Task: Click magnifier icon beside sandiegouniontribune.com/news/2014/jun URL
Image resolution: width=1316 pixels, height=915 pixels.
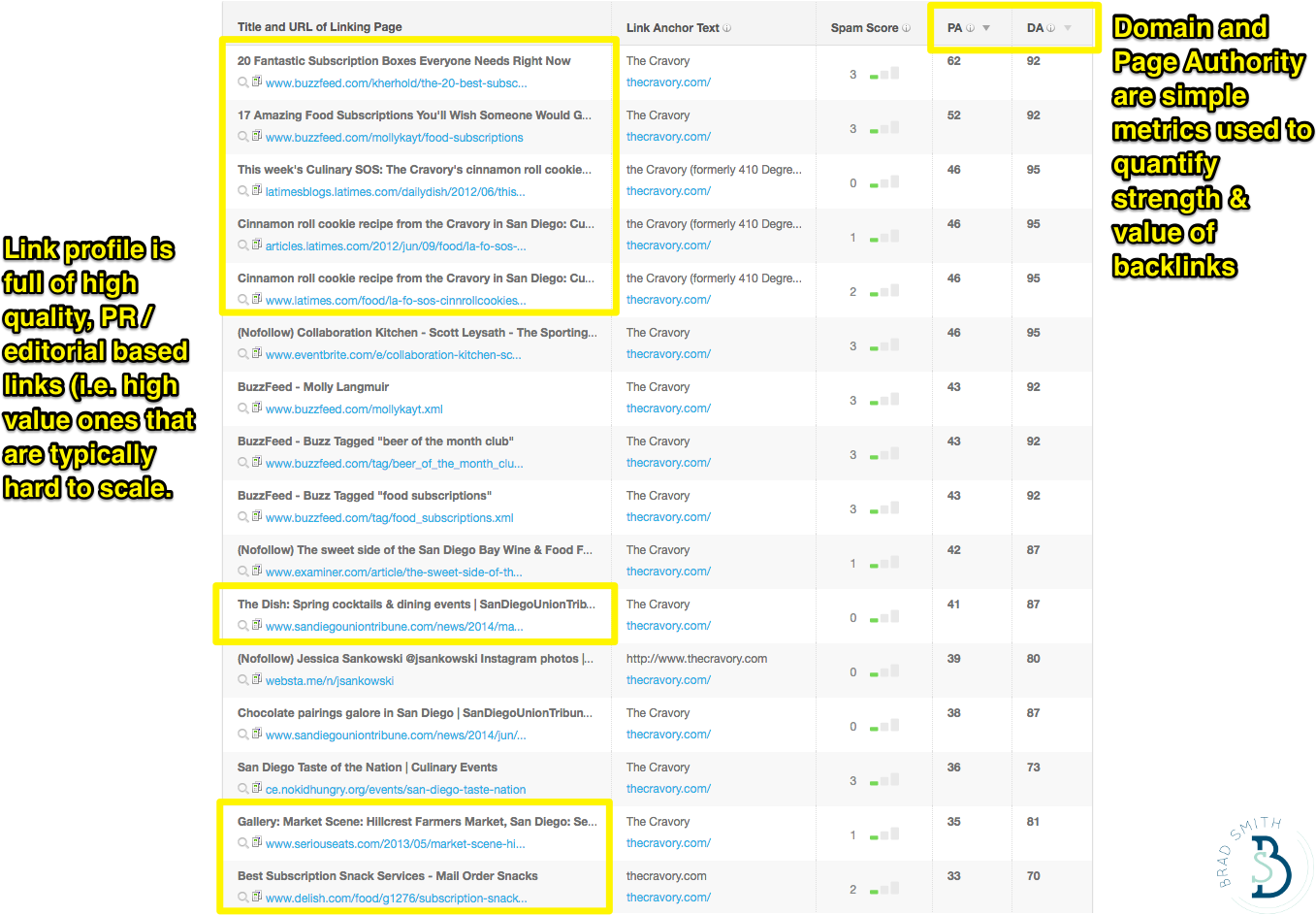Action: tap(243, 735)
